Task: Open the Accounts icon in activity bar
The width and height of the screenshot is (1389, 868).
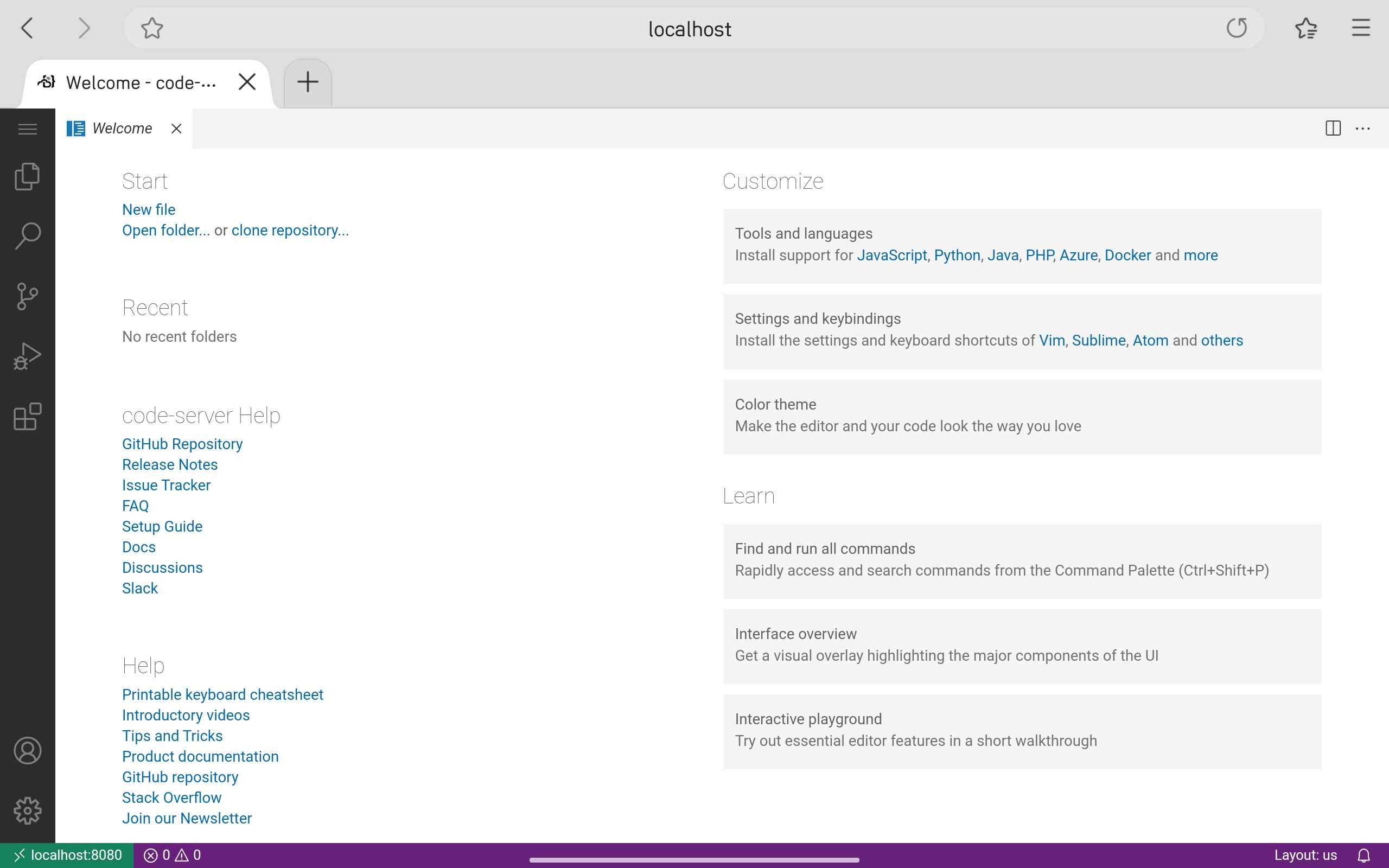Action: tap(28, 751)
